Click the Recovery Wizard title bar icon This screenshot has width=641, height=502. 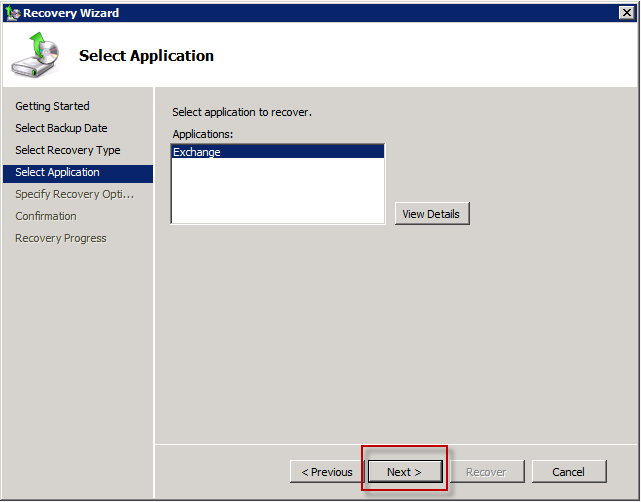pyautogui.click(x=13, y=13)
